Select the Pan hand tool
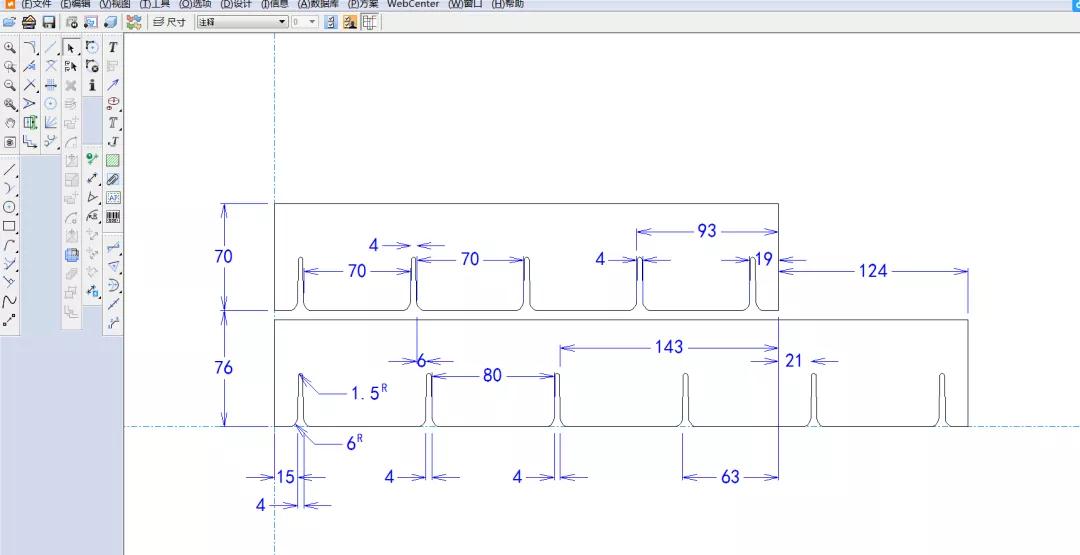 [x=10, y=123]
